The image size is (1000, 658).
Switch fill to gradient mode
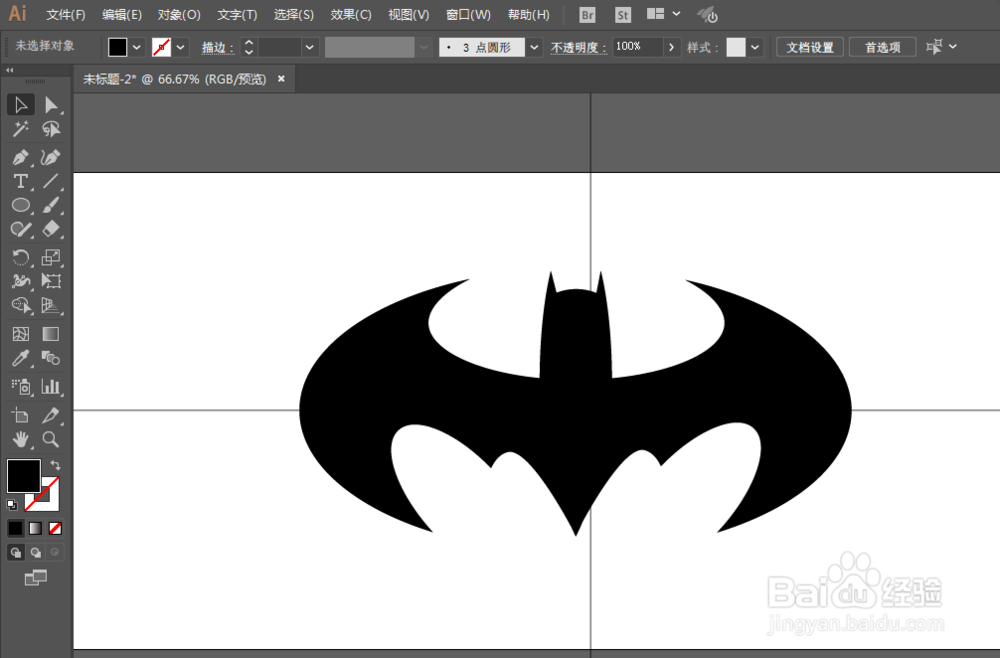(33, 527)
